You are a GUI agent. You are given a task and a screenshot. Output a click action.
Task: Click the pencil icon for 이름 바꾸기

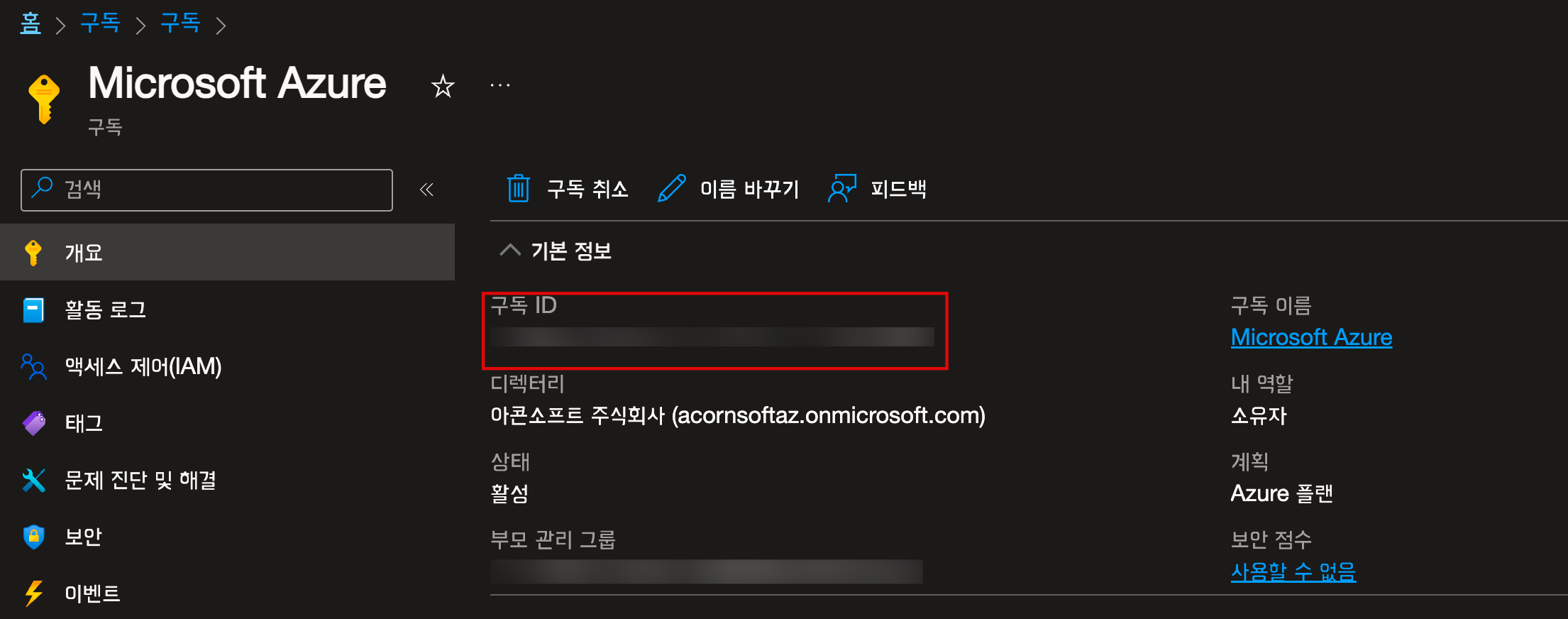coord(671,189)
